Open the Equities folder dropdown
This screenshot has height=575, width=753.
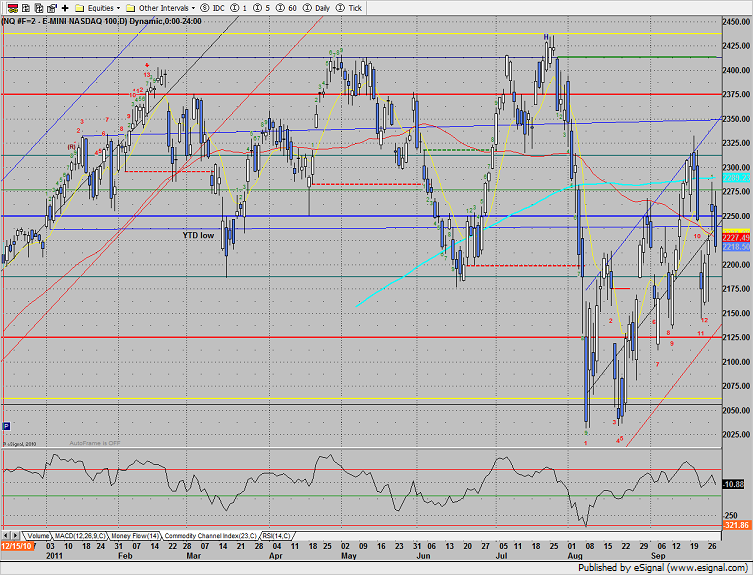(98, 8)
